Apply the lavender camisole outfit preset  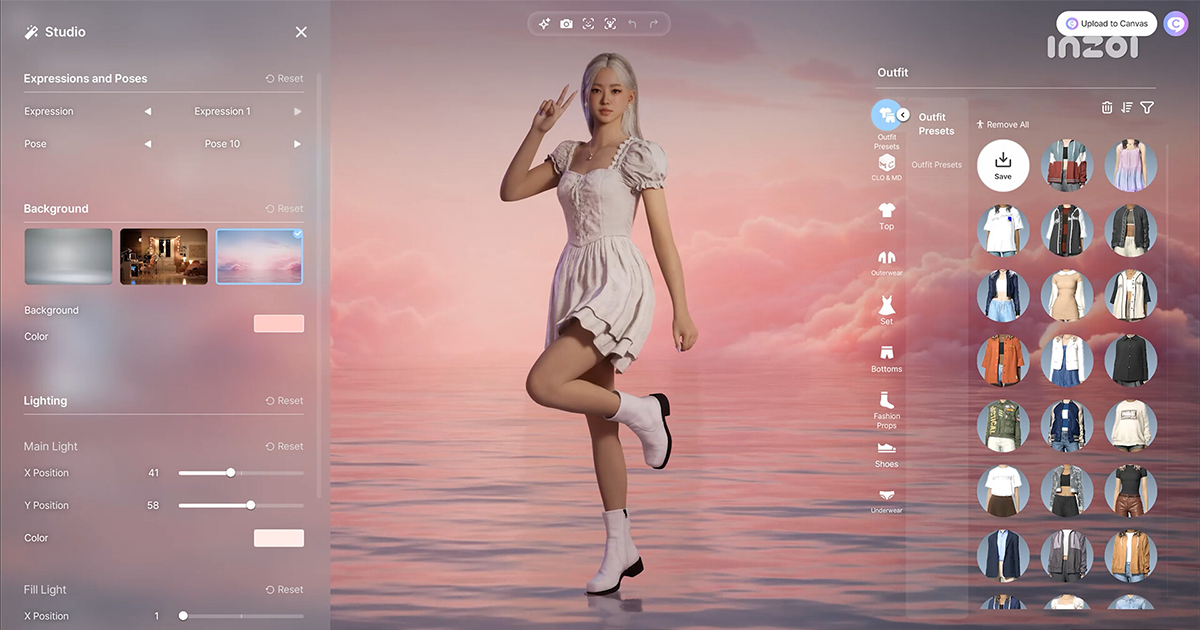(1131, 166)
